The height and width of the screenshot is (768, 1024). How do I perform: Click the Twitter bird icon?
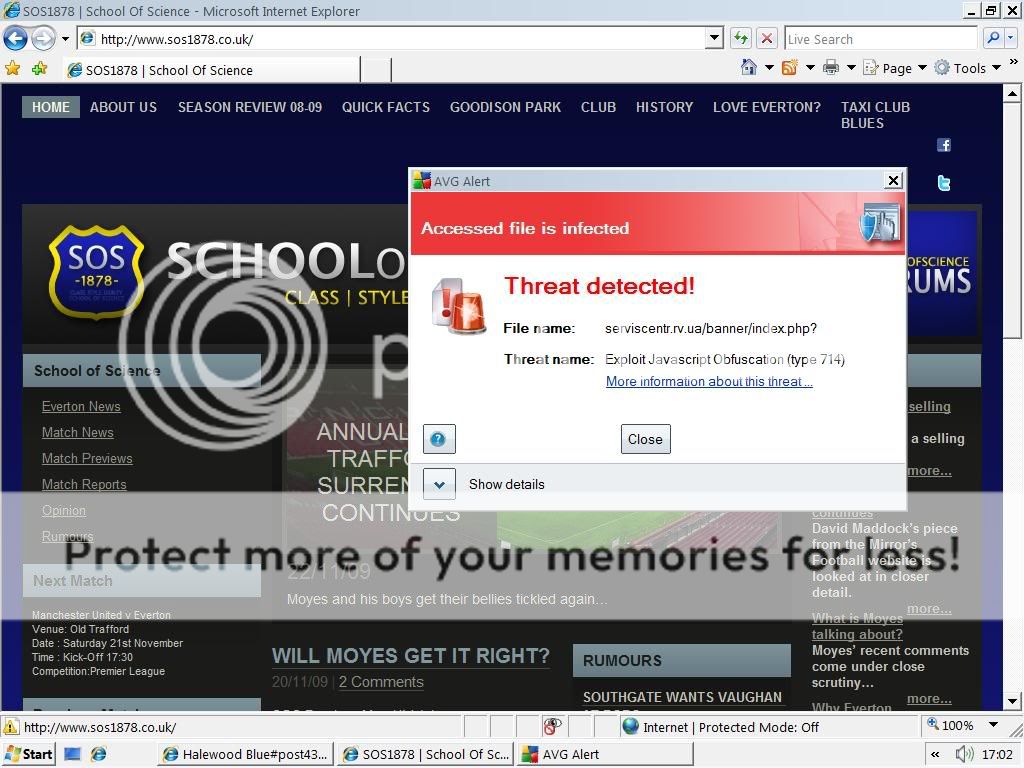[x=944, y=183]
